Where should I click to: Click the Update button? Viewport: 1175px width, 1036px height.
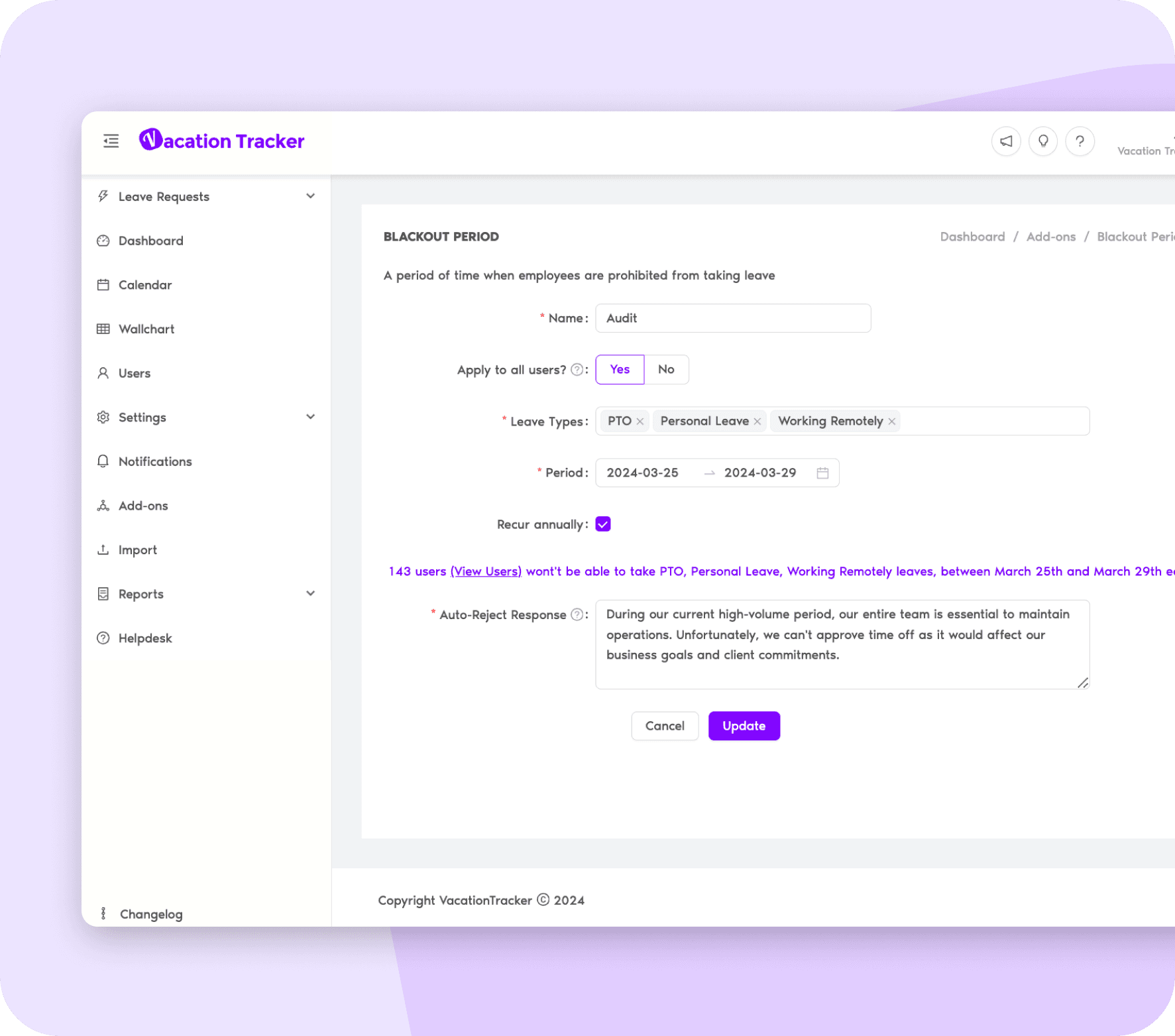pos(744,726)
